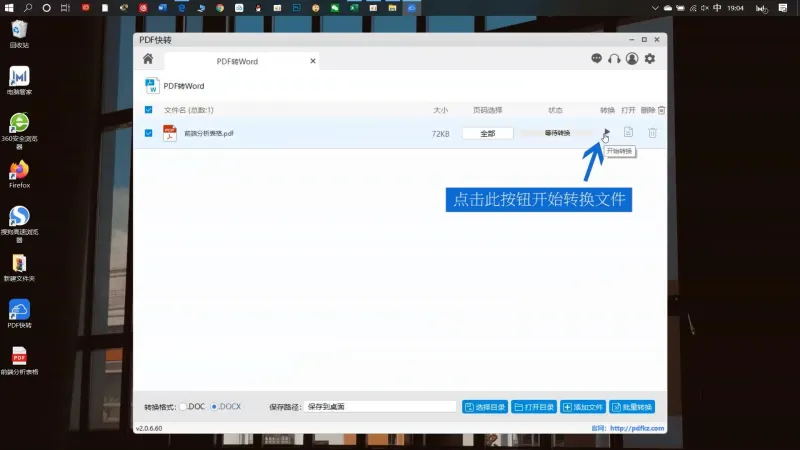Screen dimensions: 800x450
Task: Open converted document icon for 前端分析表格.pdf
Action: [629, 133]
